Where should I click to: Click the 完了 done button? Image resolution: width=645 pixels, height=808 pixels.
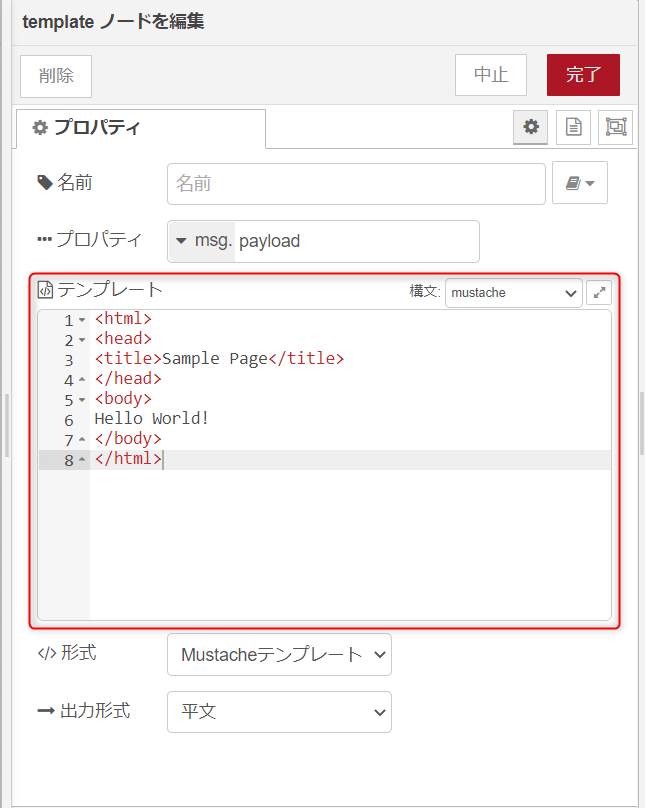click(x=583, y=75)
